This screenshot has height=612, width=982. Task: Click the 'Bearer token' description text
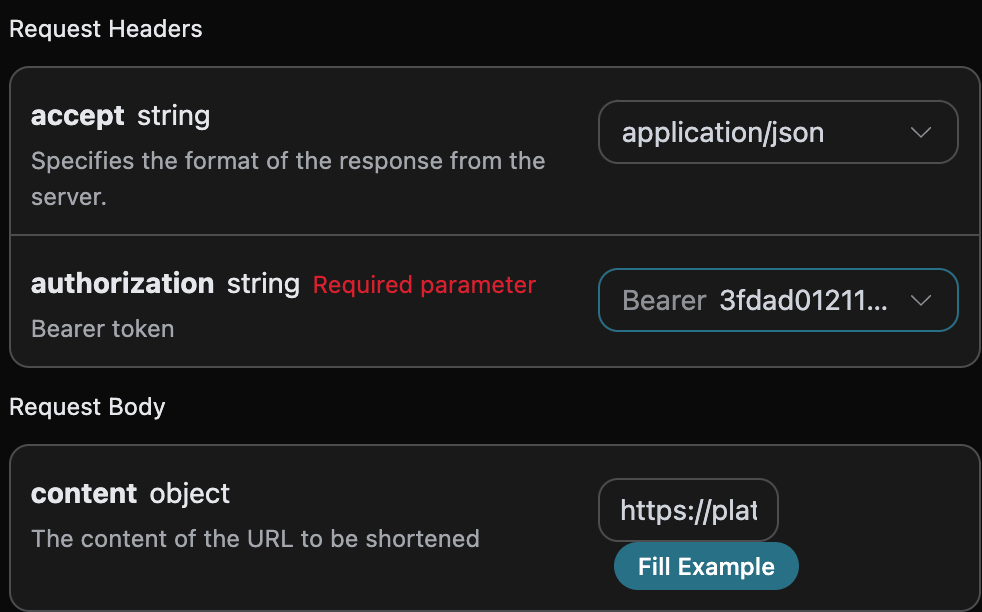click(102, 329)
